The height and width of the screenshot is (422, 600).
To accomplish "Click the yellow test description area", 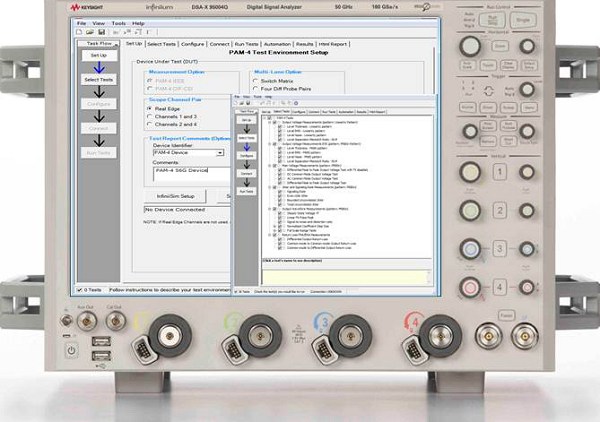I will pyautogui.click(x=345, y=277).
